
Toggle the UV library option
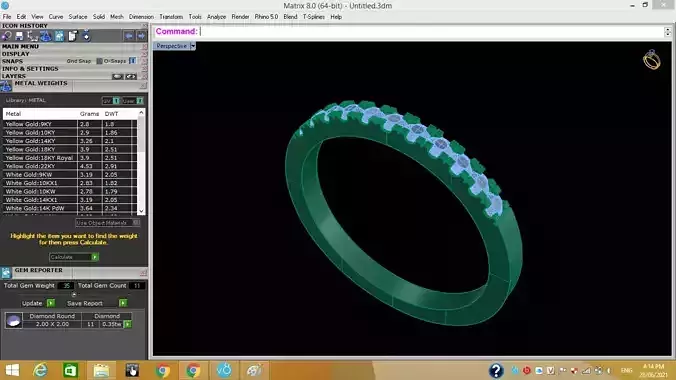(116, 100)
